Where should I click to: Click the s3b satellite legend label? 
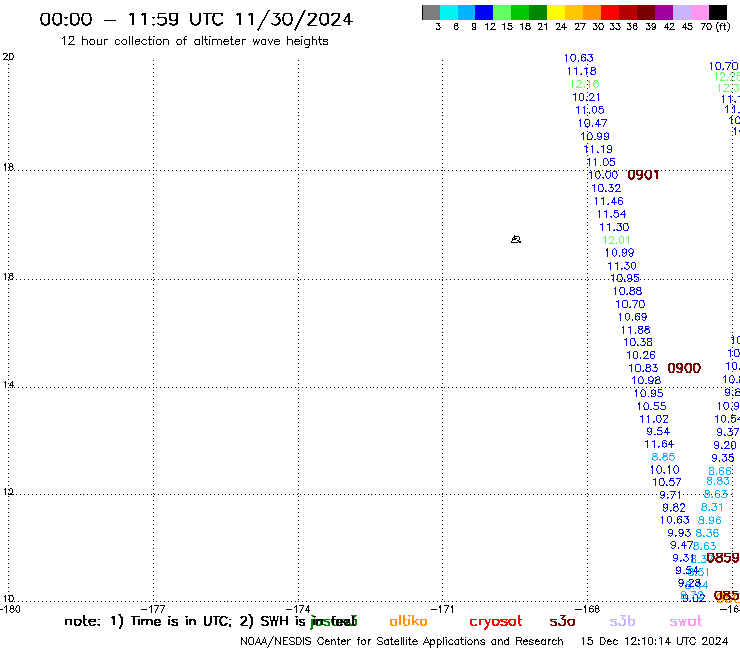[x=622, y=621]
